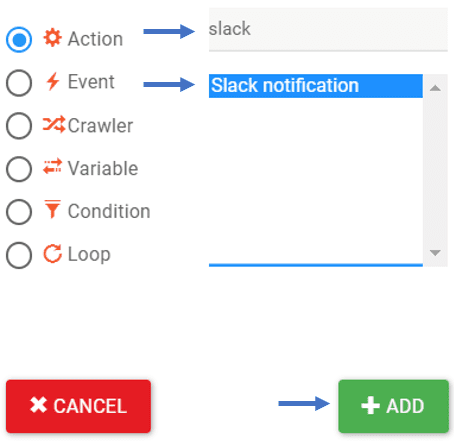Screen dimensions: 454x444
Task: Click the list's scroll down arrow
Action: click(x=435, y=253)
